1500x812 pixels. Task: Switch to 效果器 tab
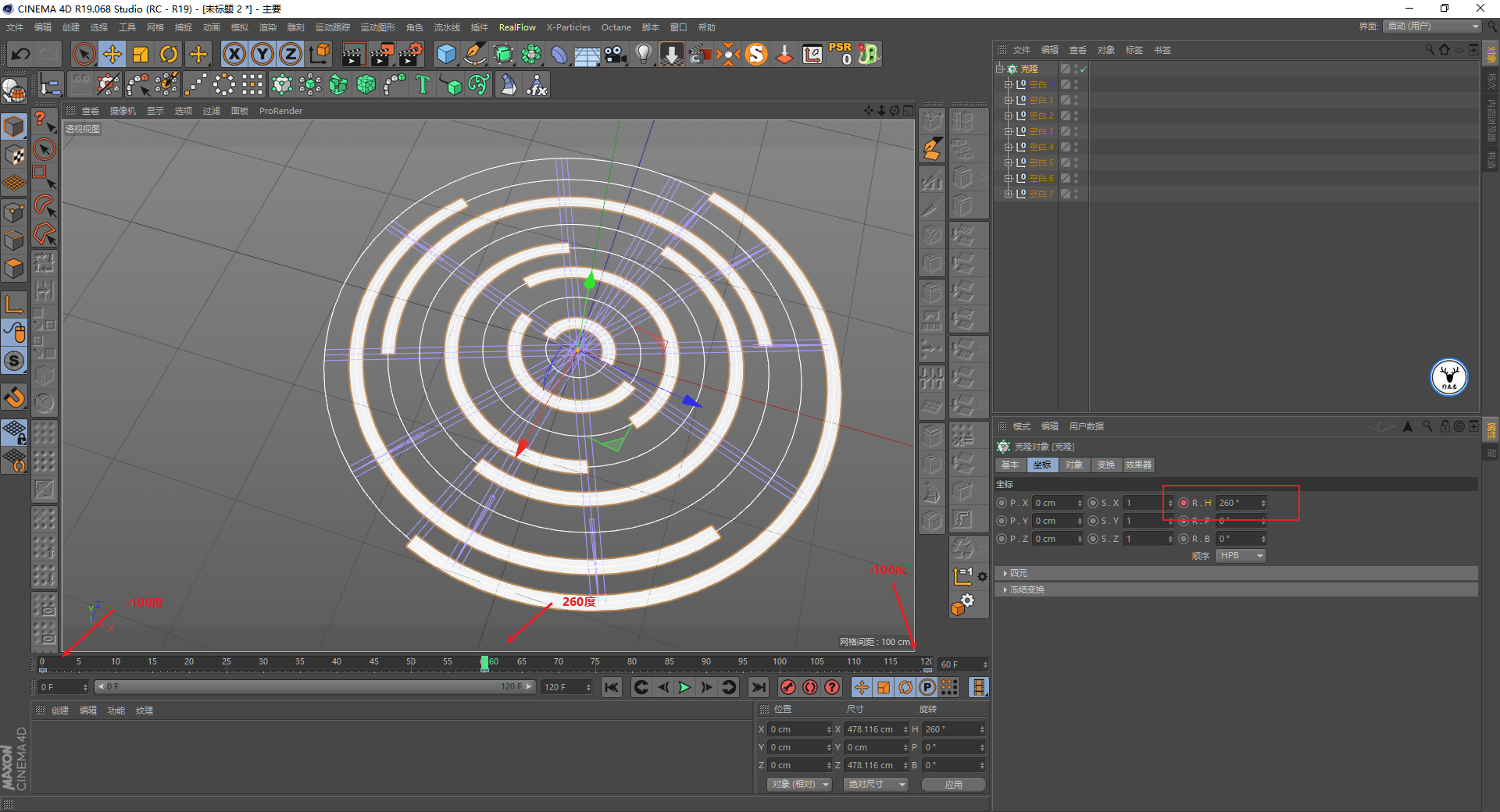coord(1138,465)
